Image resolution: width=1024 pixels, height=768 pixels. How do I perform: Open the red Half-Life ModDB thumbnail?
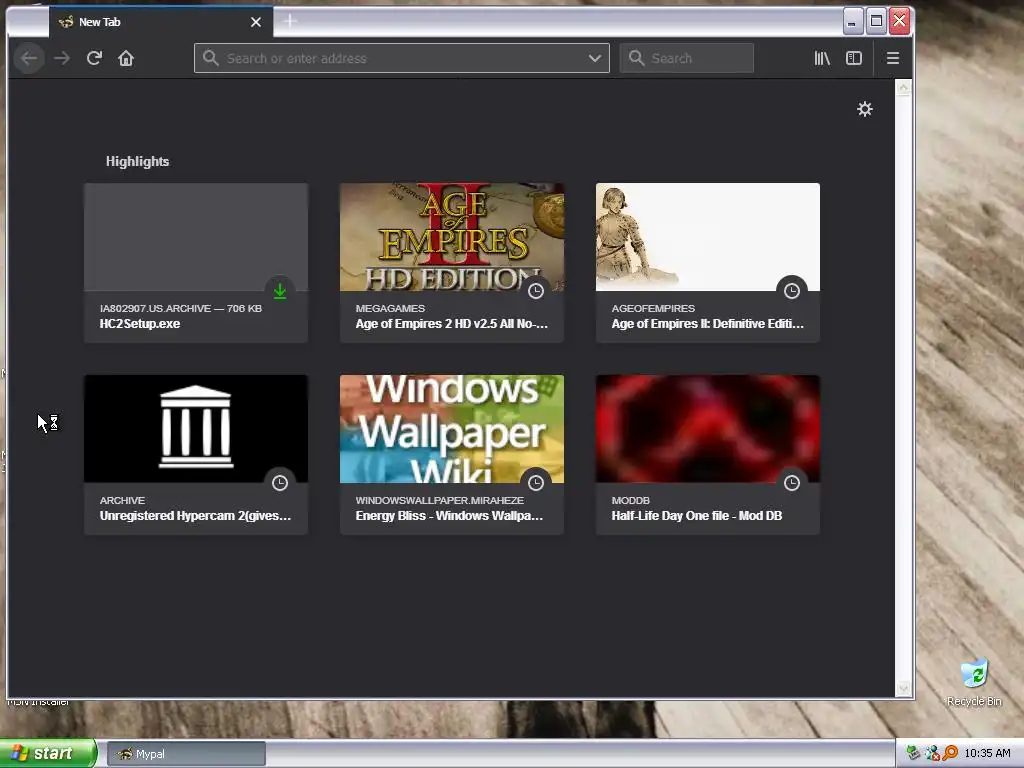708,429
